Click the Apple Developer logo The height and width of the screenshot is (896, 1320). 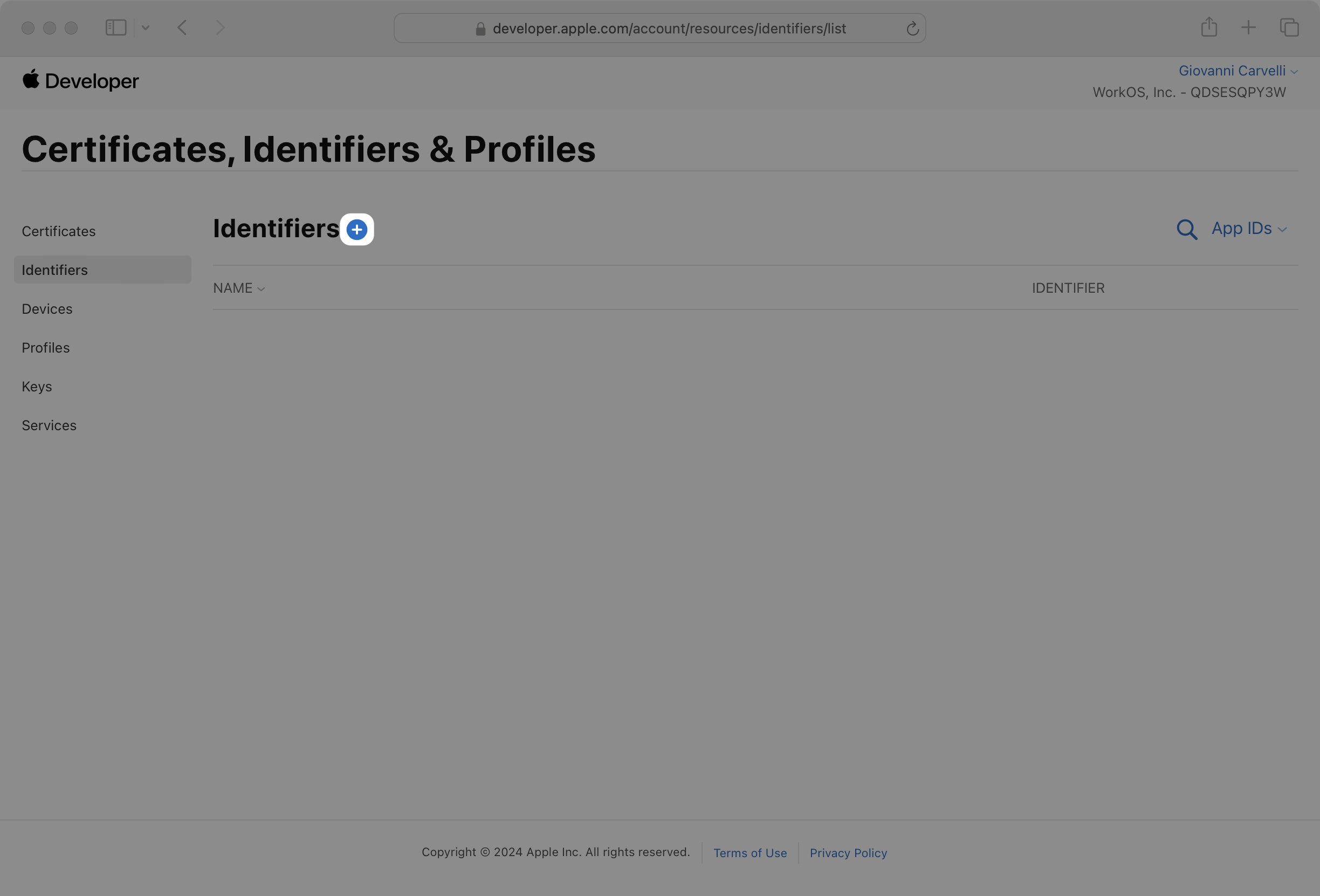click(x=80, y=81)
